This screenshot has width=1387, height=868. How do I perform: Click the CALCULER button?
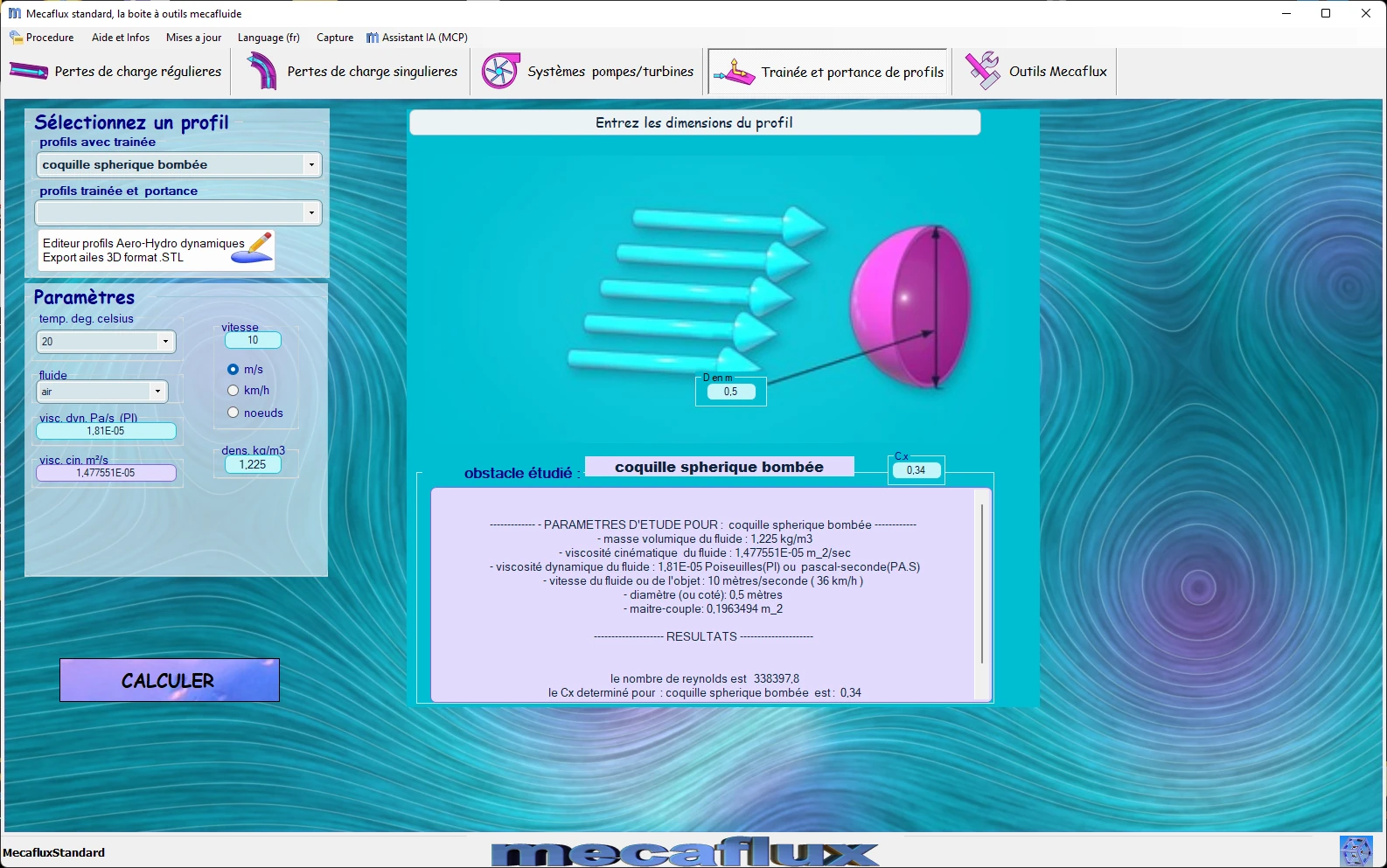tap(170, 680)
